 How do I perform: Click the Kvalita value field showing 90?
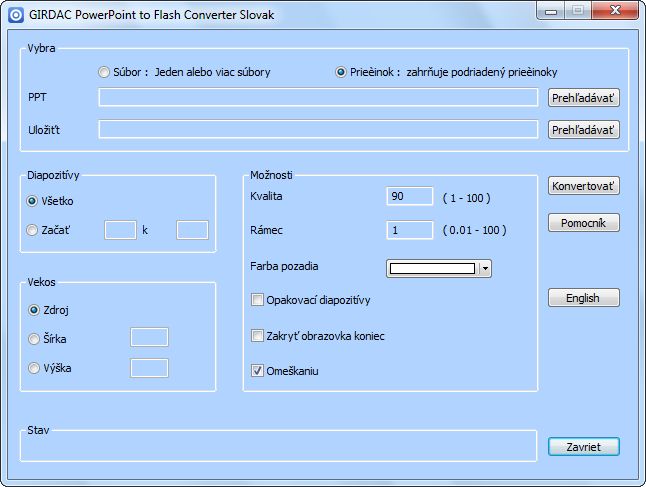[410, 196]
